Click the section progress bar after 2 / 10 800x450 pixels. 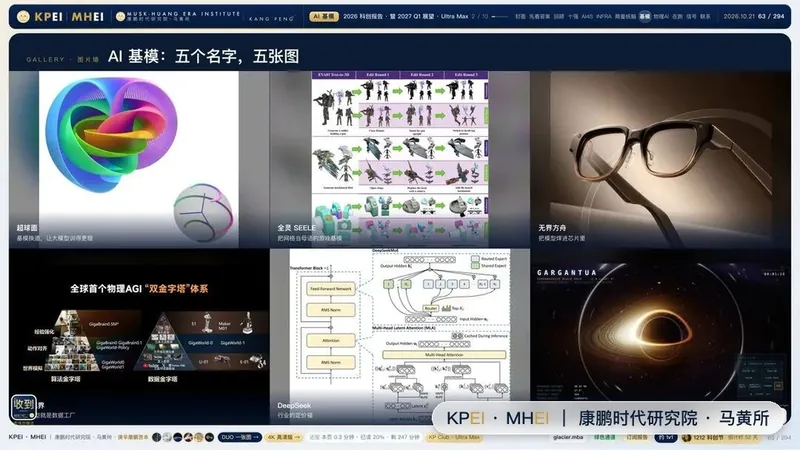pyautogui.click(x=499, y=16)
